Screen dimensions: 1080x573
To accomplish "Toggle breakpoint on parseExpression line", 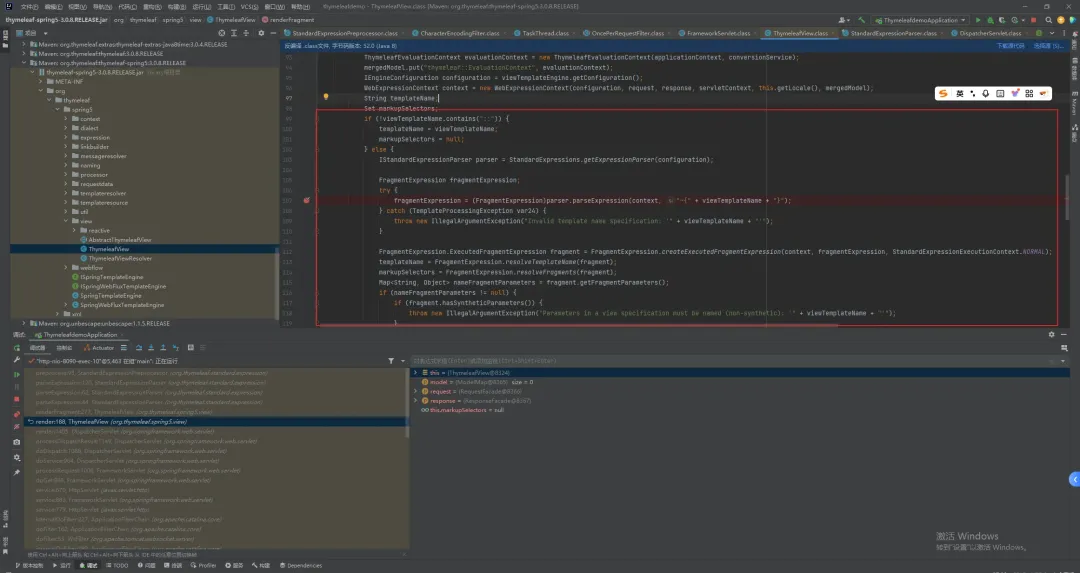I will [x=307, y=200].
